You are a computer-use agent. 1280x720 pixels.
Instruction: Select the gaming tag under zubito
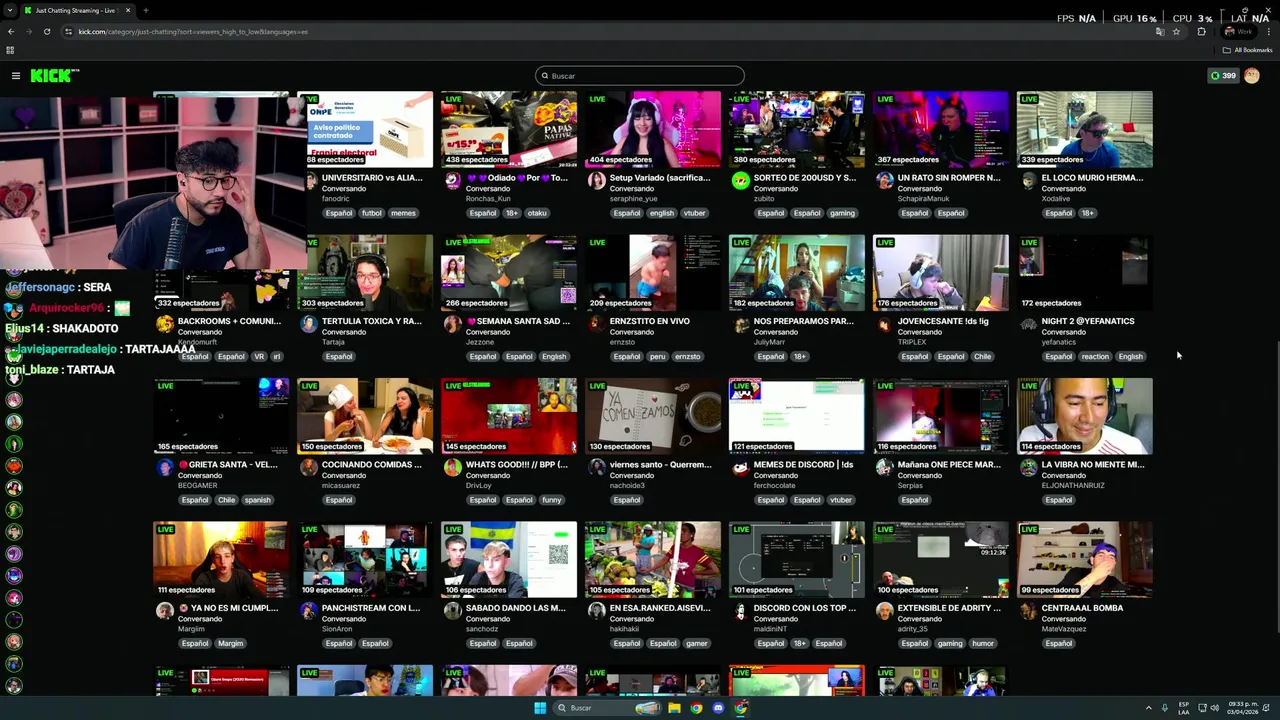tap(842, 213)
